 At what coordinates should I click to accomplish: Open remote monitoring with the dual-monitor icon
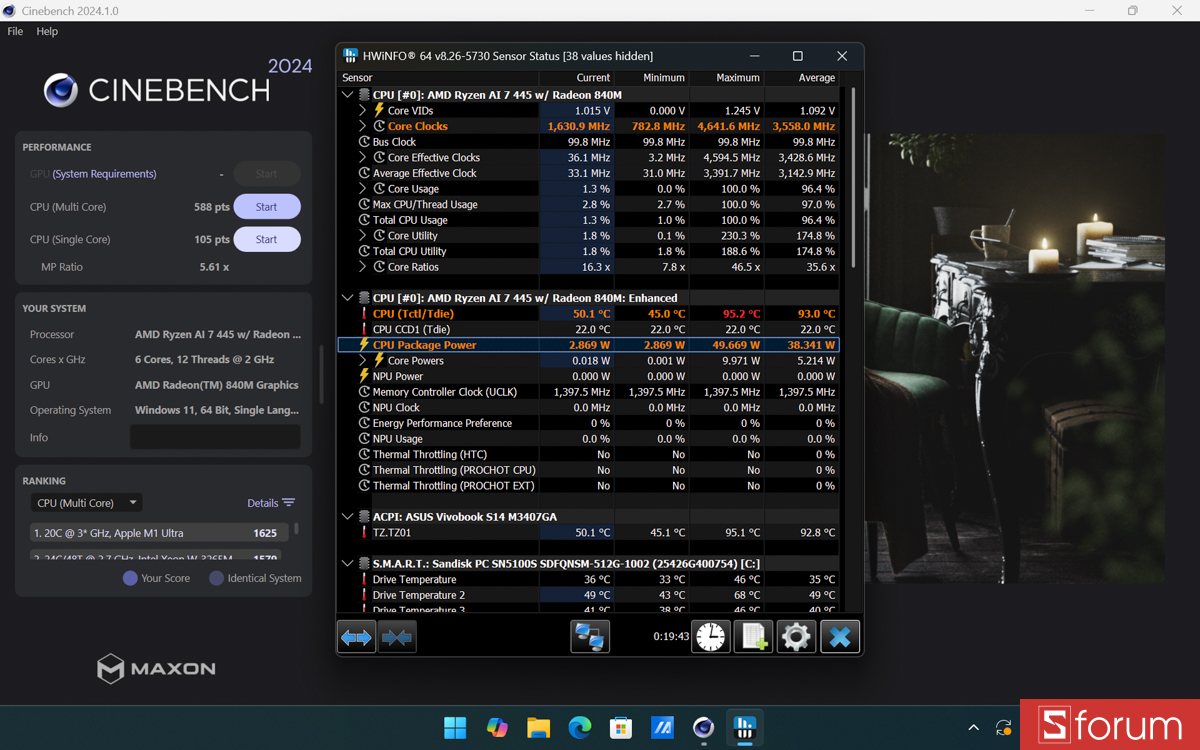coord(590,636)
